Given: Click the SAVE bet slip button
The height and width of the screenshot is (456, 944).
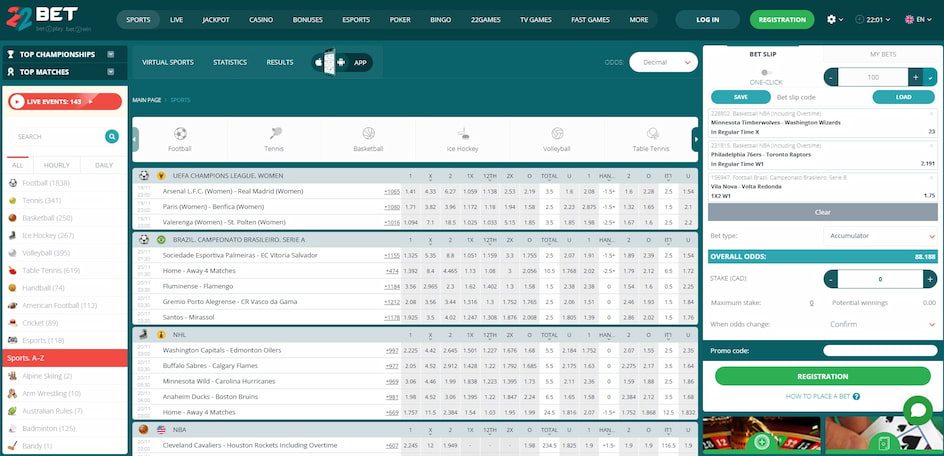Looking at the screenshot, I should tap(741, 97).
